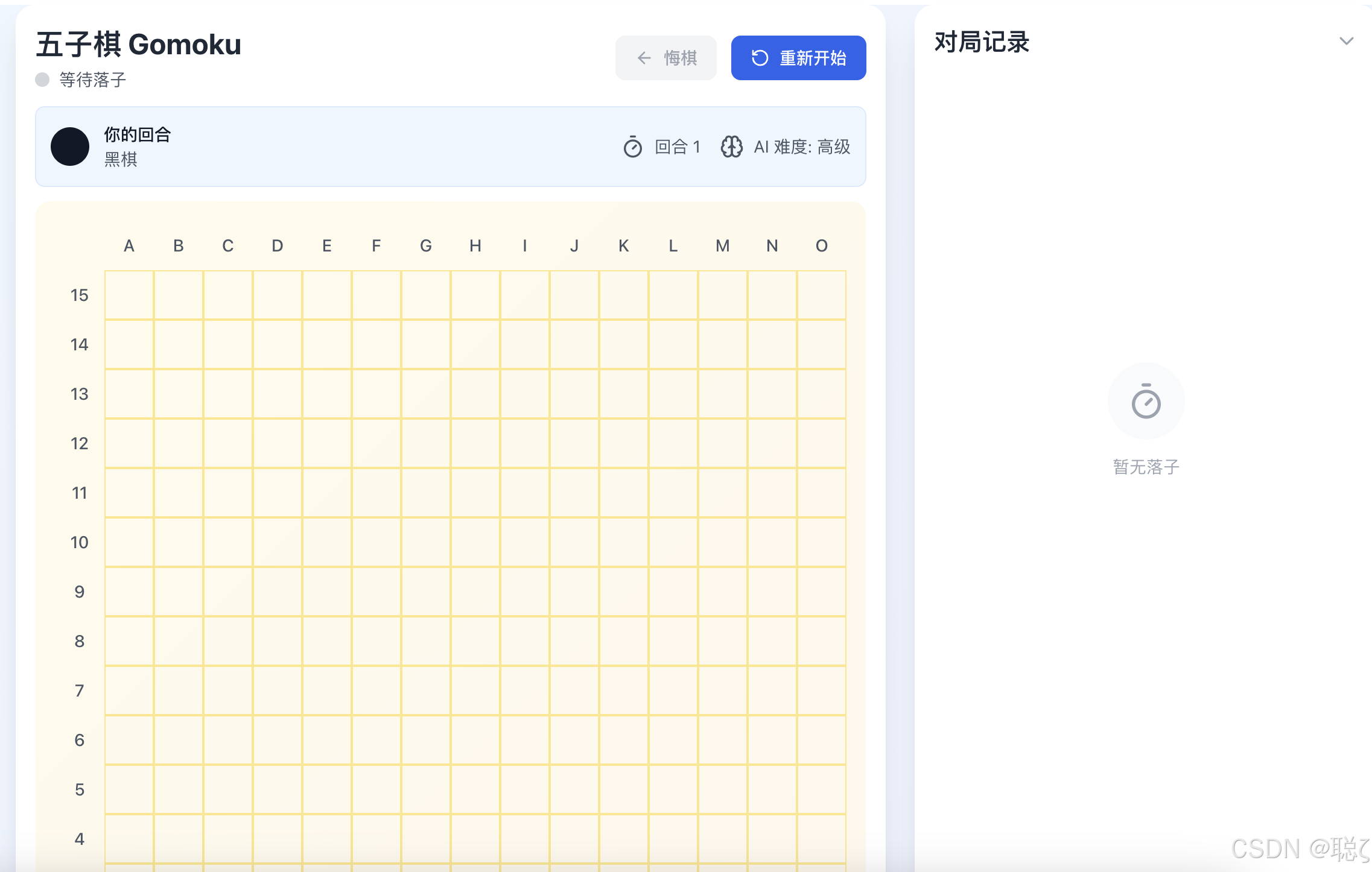Click the 你的回合 turn indicator text
Screen dimensions: 1372x872
pos(138,134)
